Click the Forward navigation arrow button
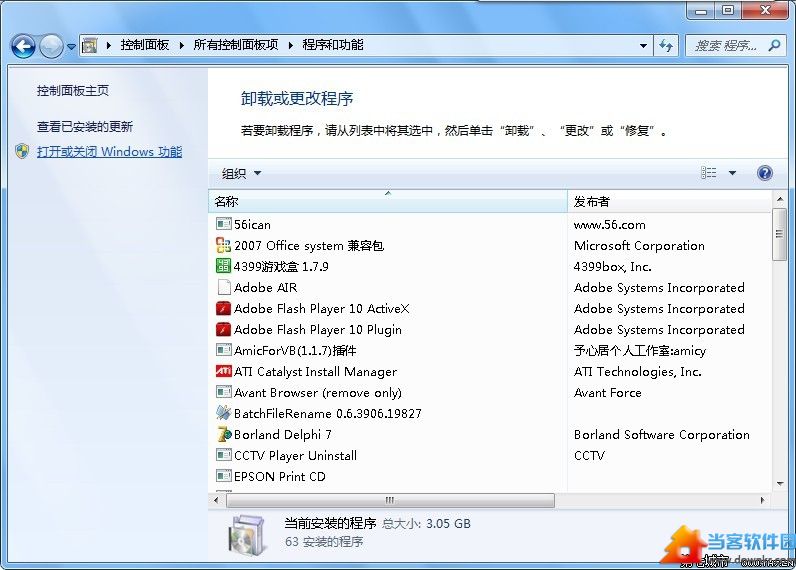 tap(51, 47)
